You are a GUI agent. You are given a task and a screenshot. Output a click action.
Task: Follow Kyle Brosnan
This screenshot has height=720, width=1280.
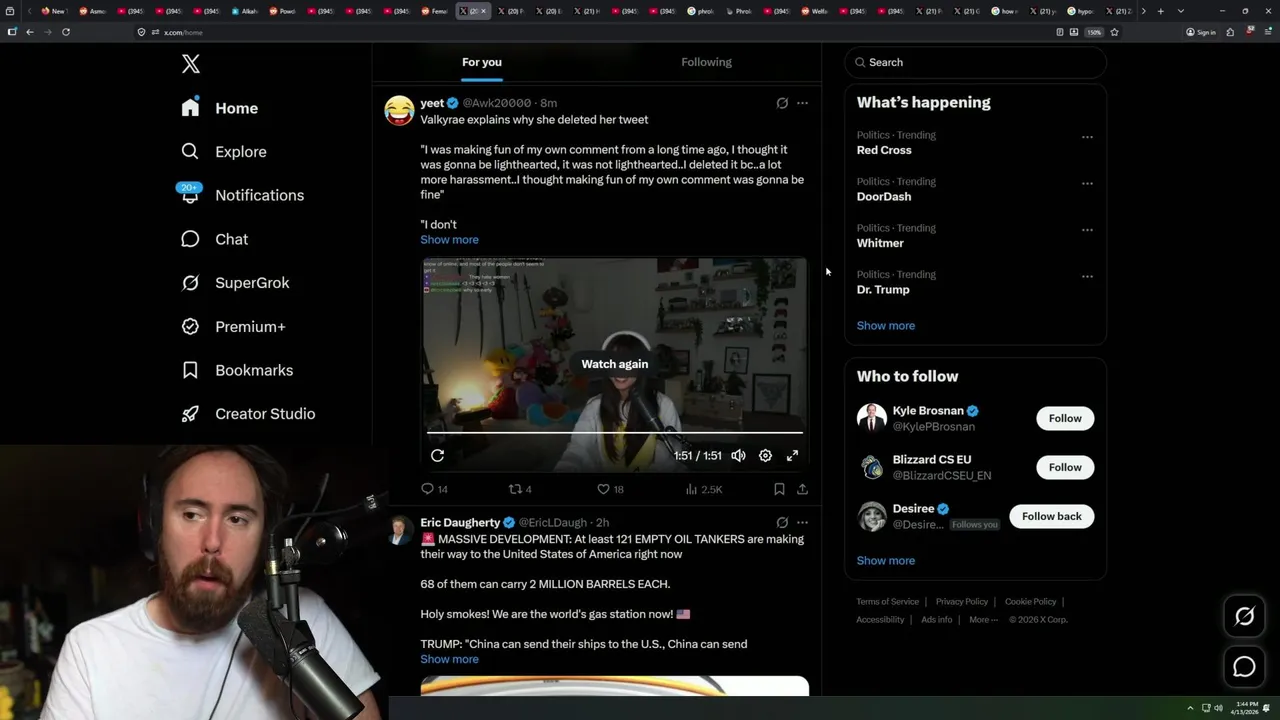pyautogui.click(x=1065, y=418)
